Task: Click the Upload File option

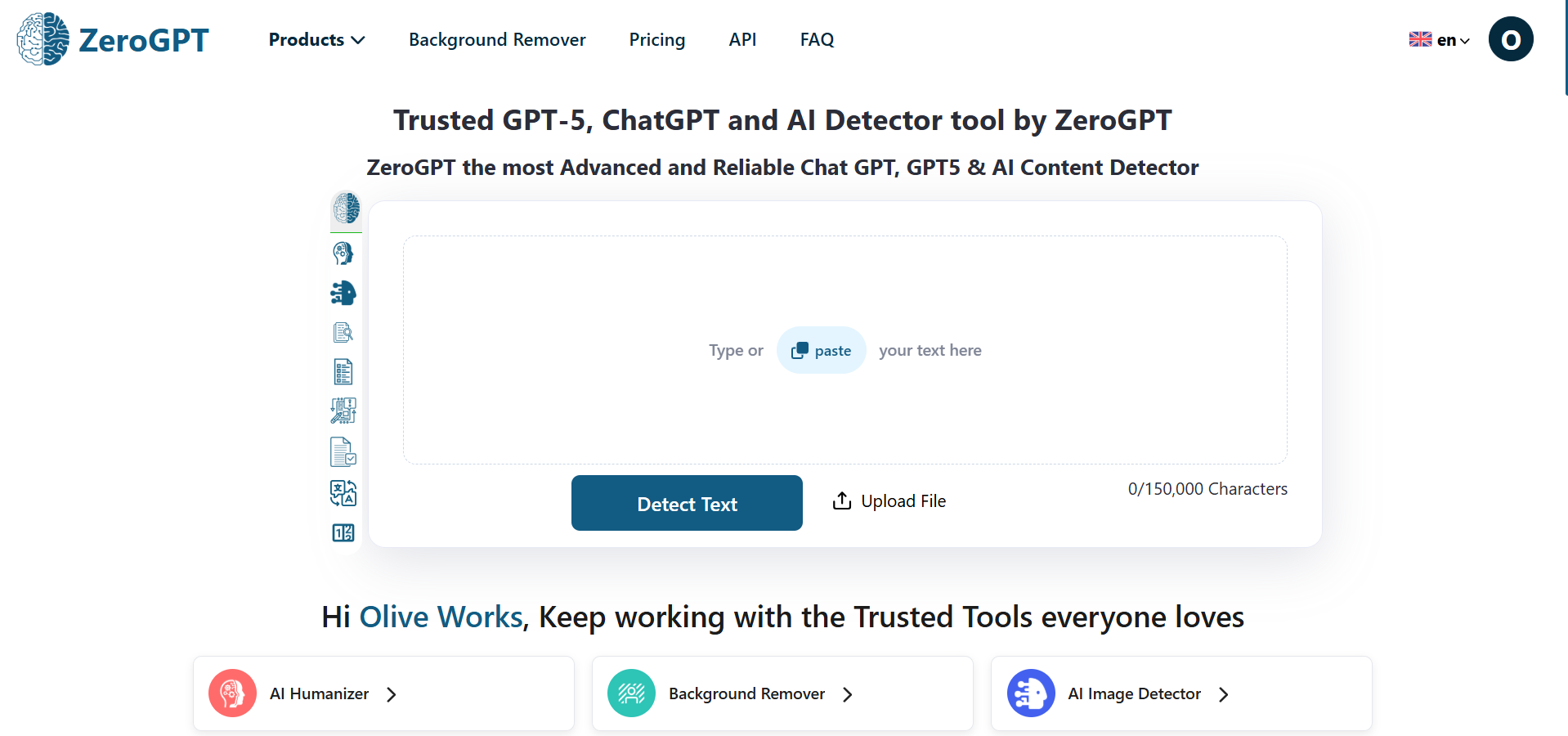Action: tap(889, 500)
